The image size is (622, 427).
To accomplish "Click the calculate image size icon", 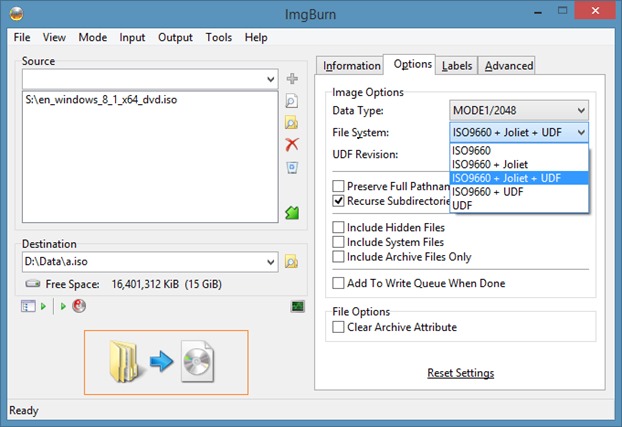I will coord(28,306).
